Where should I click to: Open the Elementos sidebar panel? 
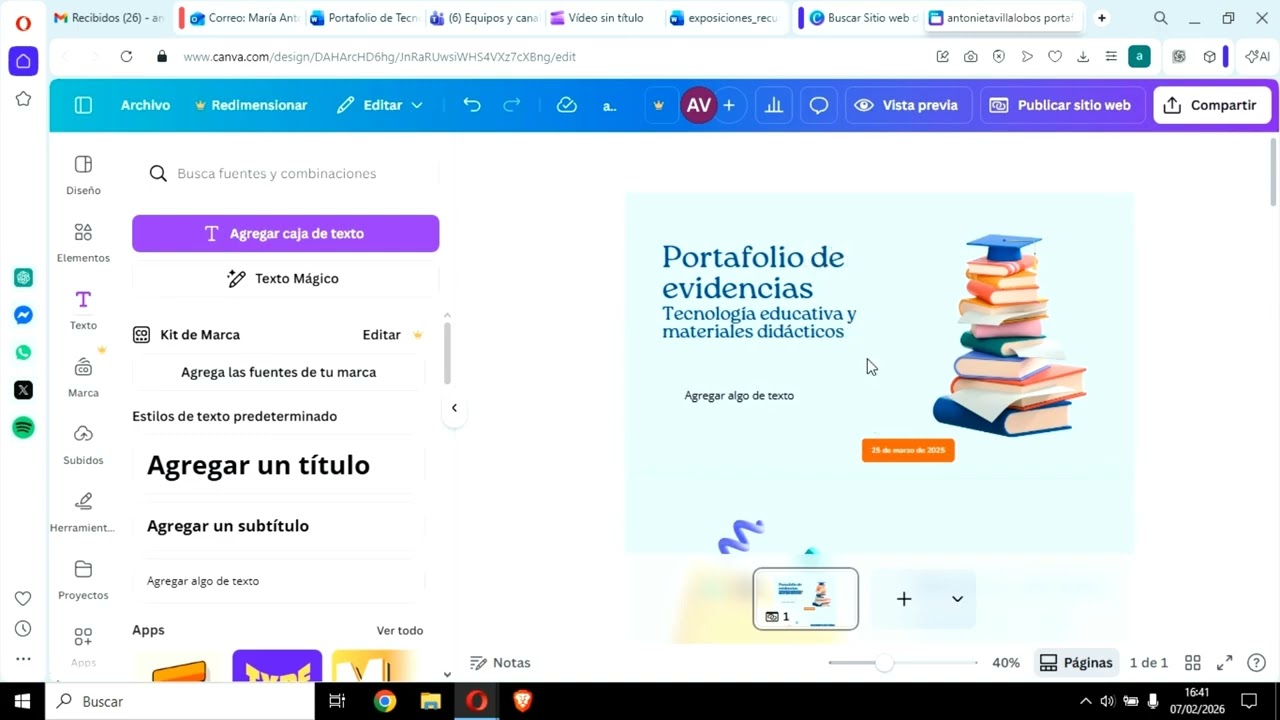83,243
